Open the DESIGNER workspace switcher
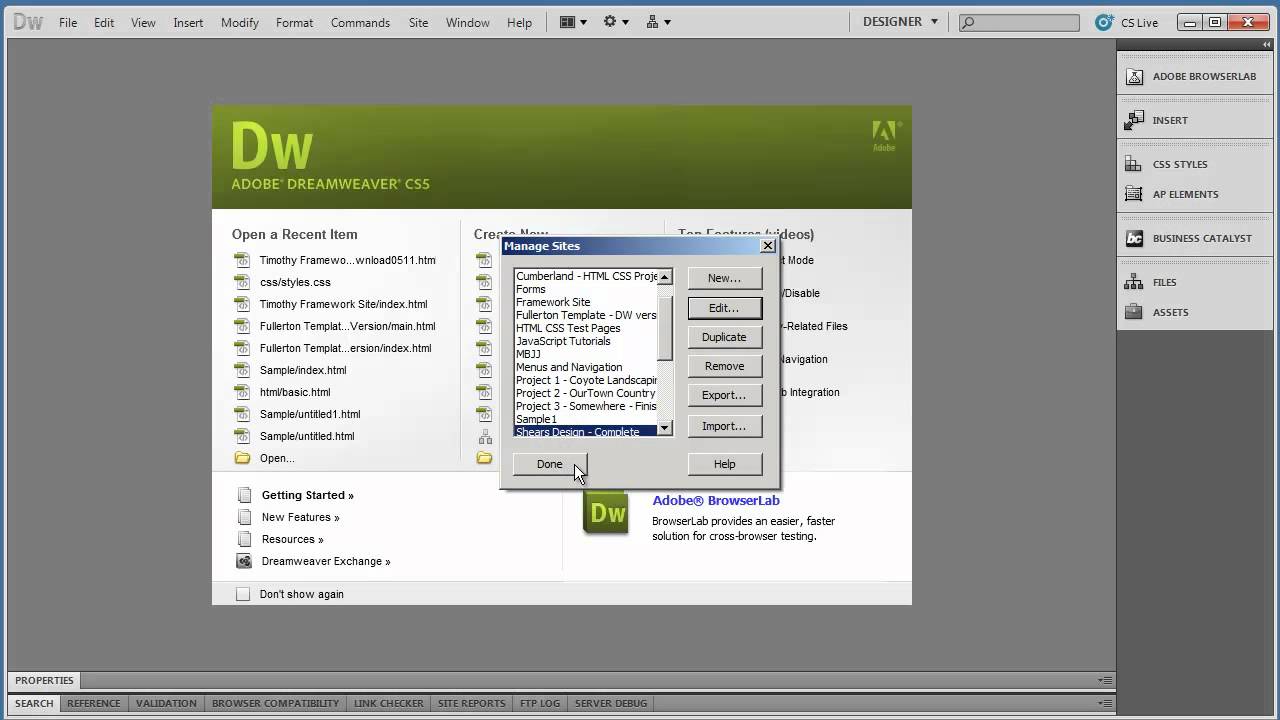The height and width of the screenshot is (720, 1280). point(901,22)
